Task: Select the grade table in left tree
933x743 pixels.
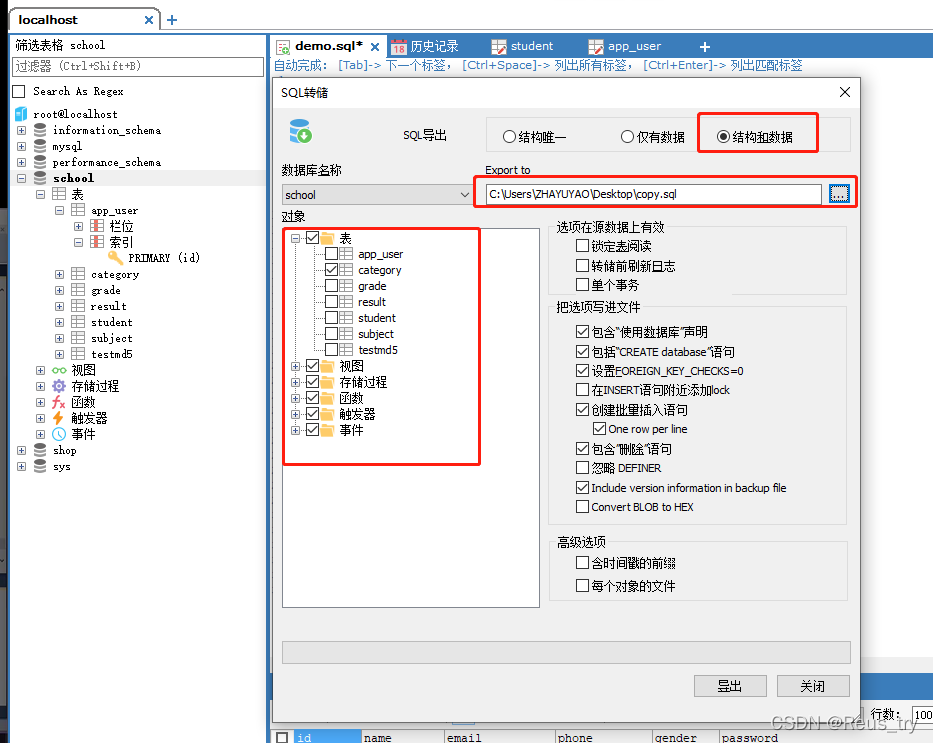Action: 106,290
